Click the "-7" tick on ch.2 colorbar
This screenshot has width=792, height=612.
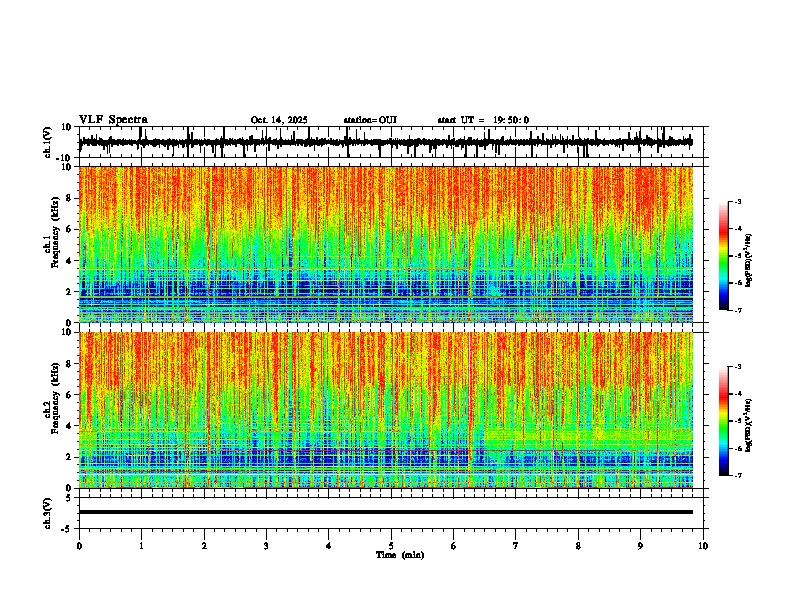click(738, 476)
